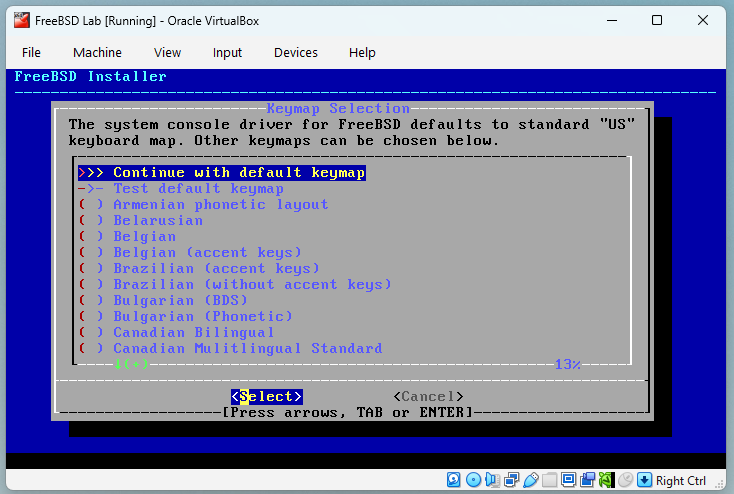Click the green down-arrow scroll indicator
Image resolution: width=734 pixels, height=494 pixels.
coord(131,364)
